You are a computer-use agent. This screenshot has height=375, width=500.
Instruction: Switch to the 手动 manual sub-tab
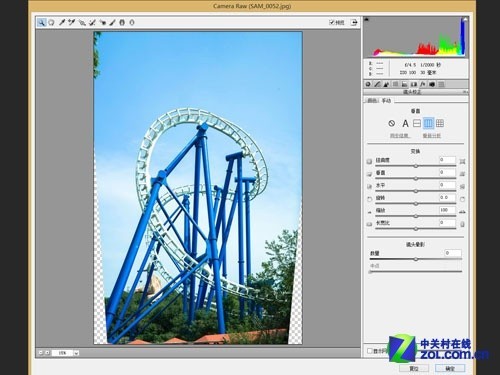click(x=386, y=100)
